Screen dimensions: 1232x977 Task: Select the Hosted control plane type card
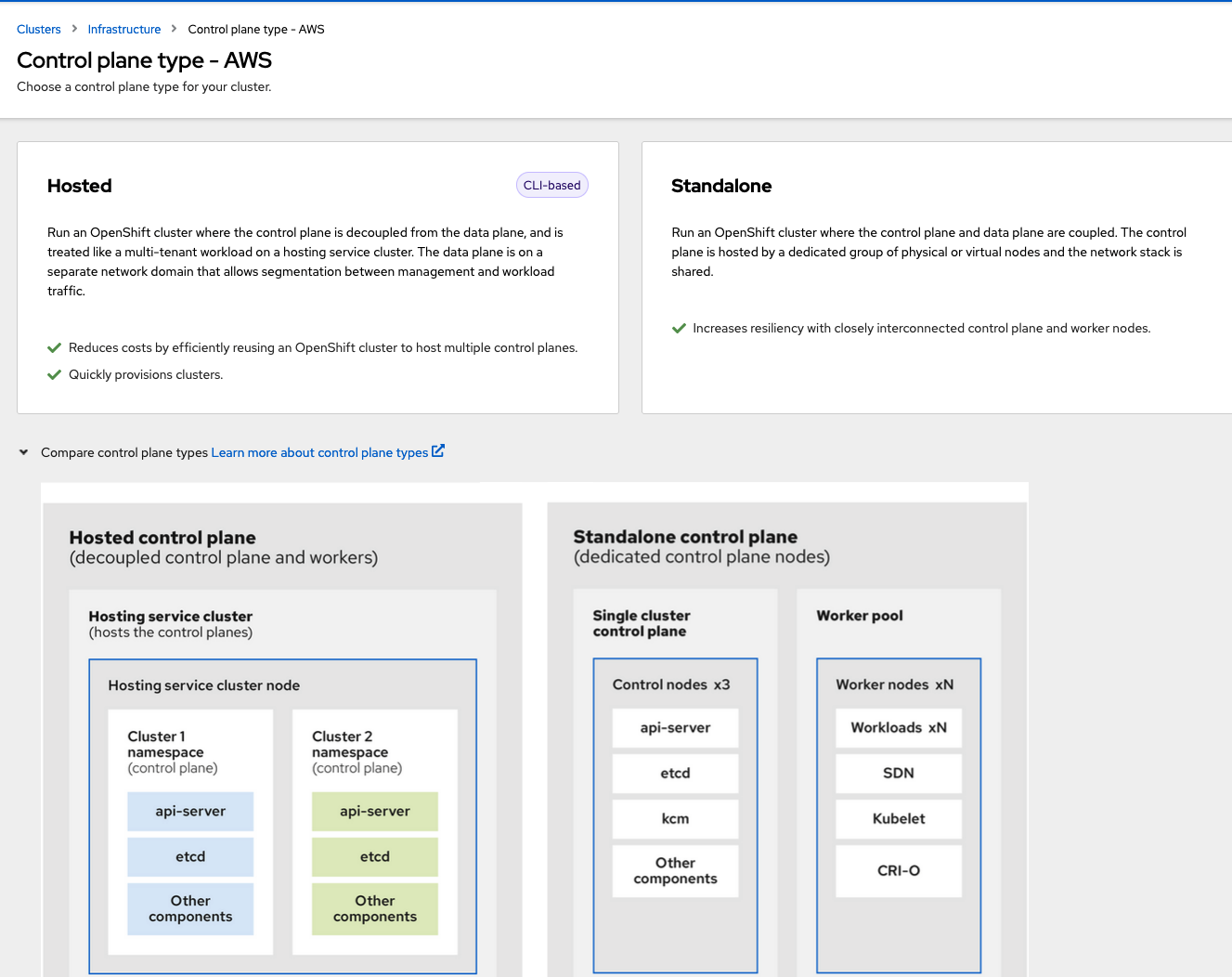[318, 278]
